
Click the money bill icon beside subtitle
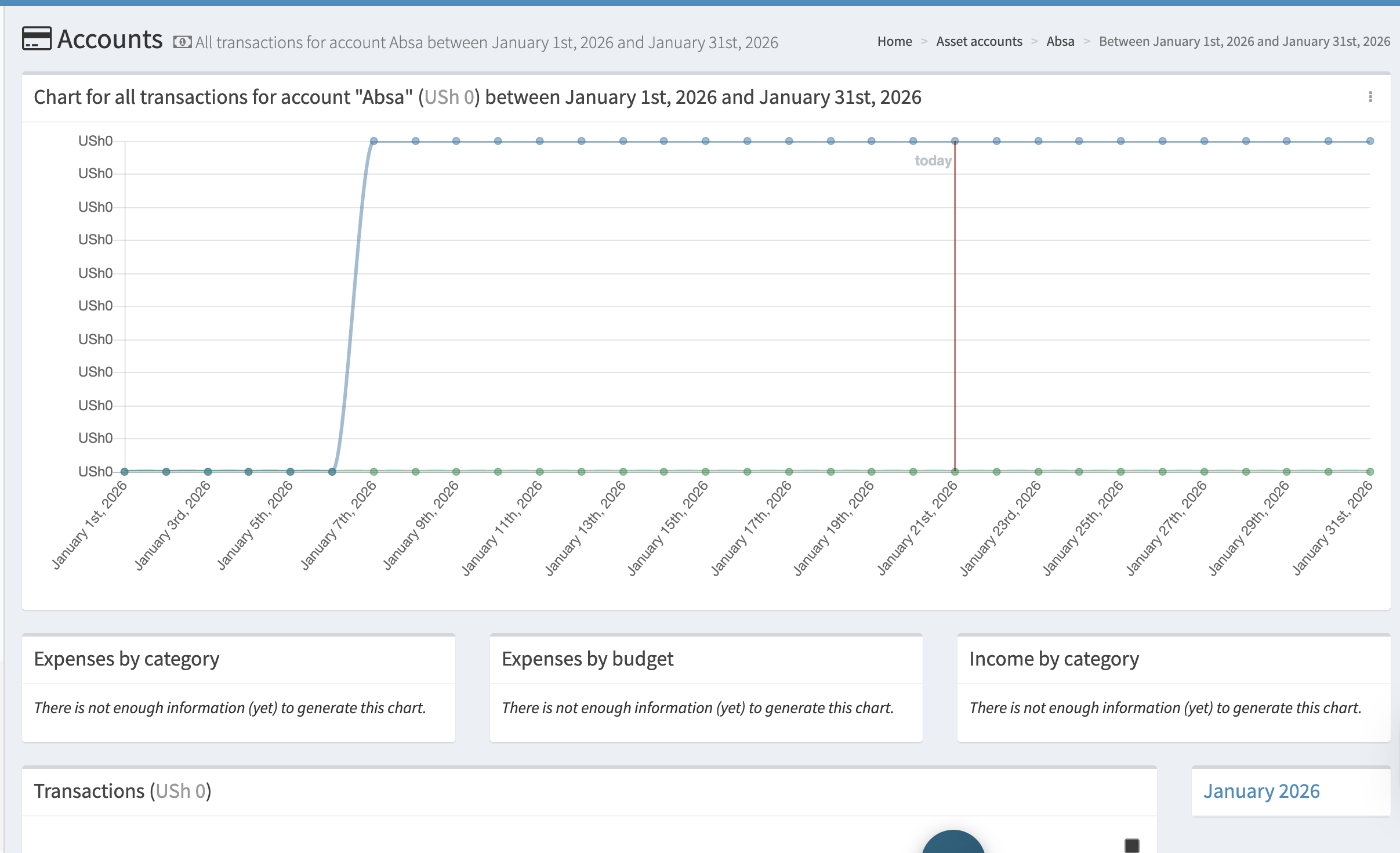pos(182,42)
